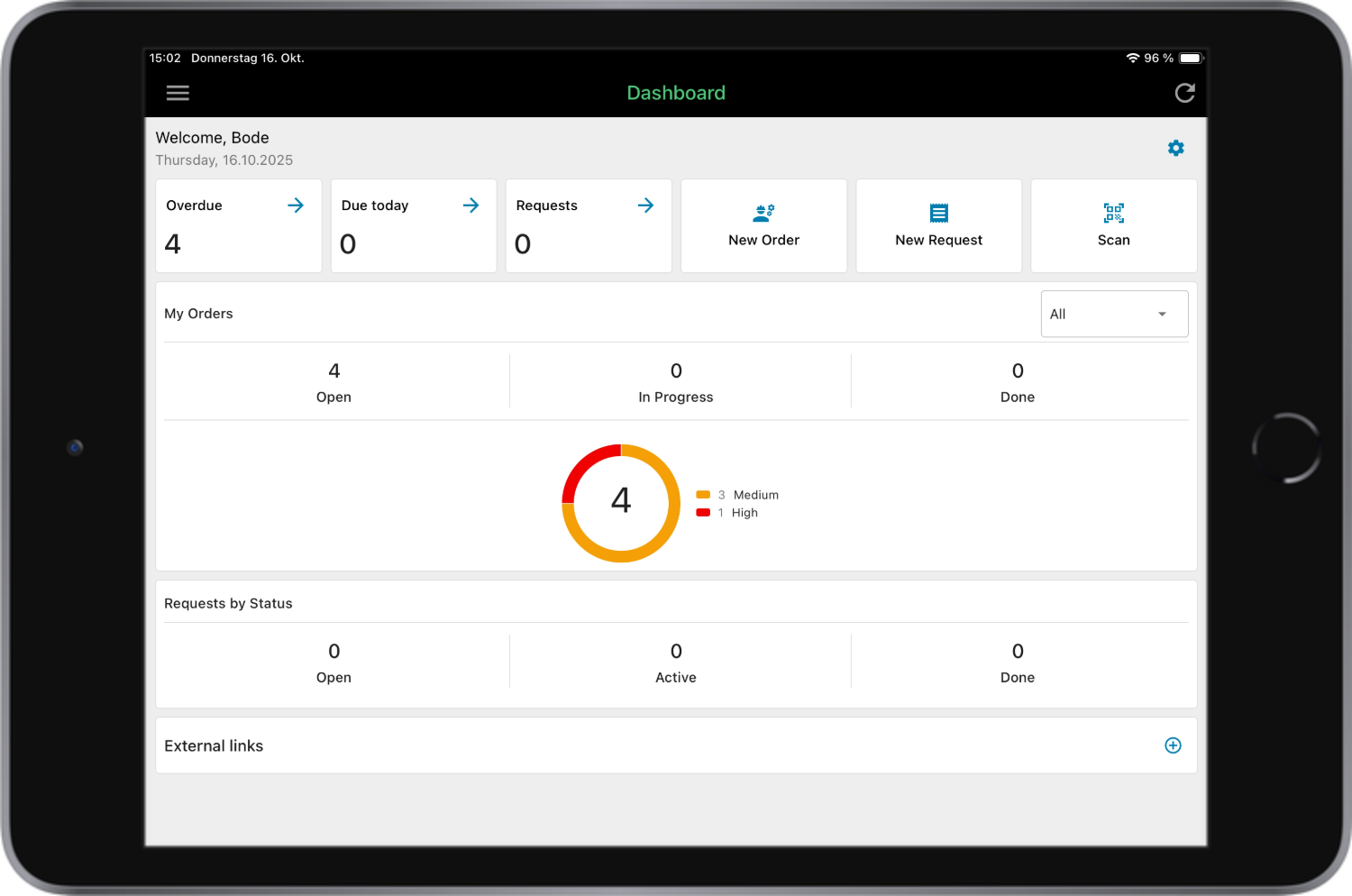Click the orange Medium legend swatch
The width and height of the screenshot is (1352, 896).
(x=703, y=495)
